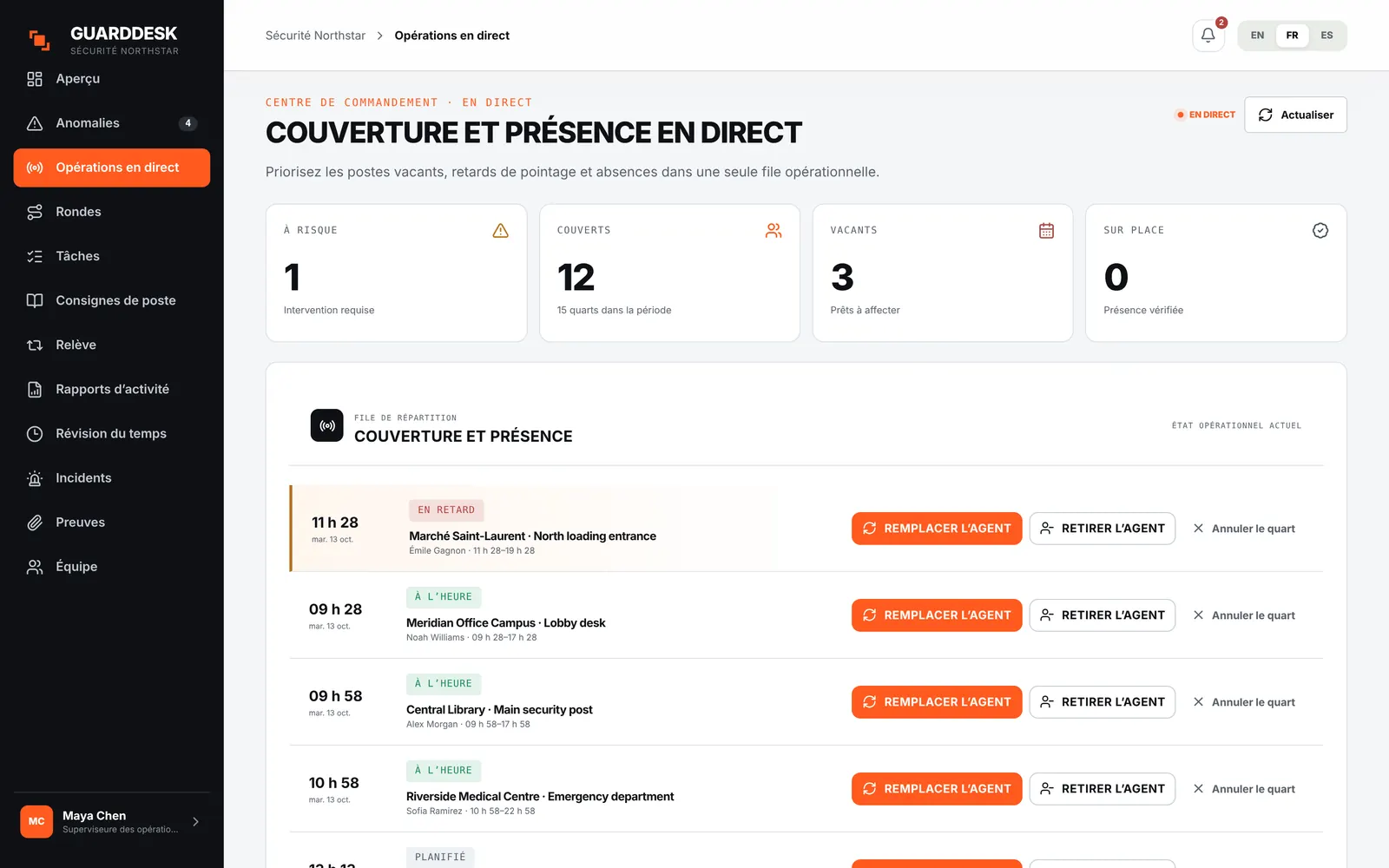This screenshot has width=1389, height=868.
Task: Click the Couverts users icon
Action: tap(773, 230)
